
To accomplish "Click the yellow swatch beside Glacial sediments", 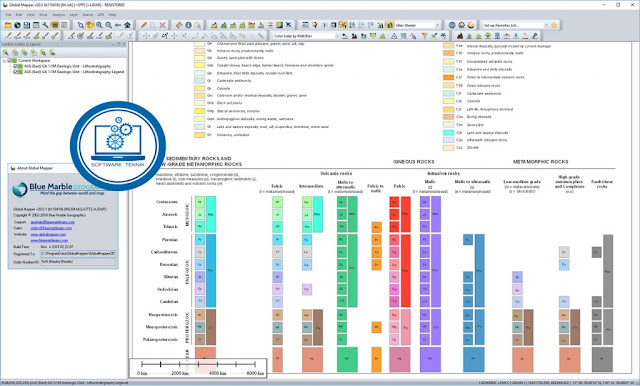I will [x=199, y=111].
